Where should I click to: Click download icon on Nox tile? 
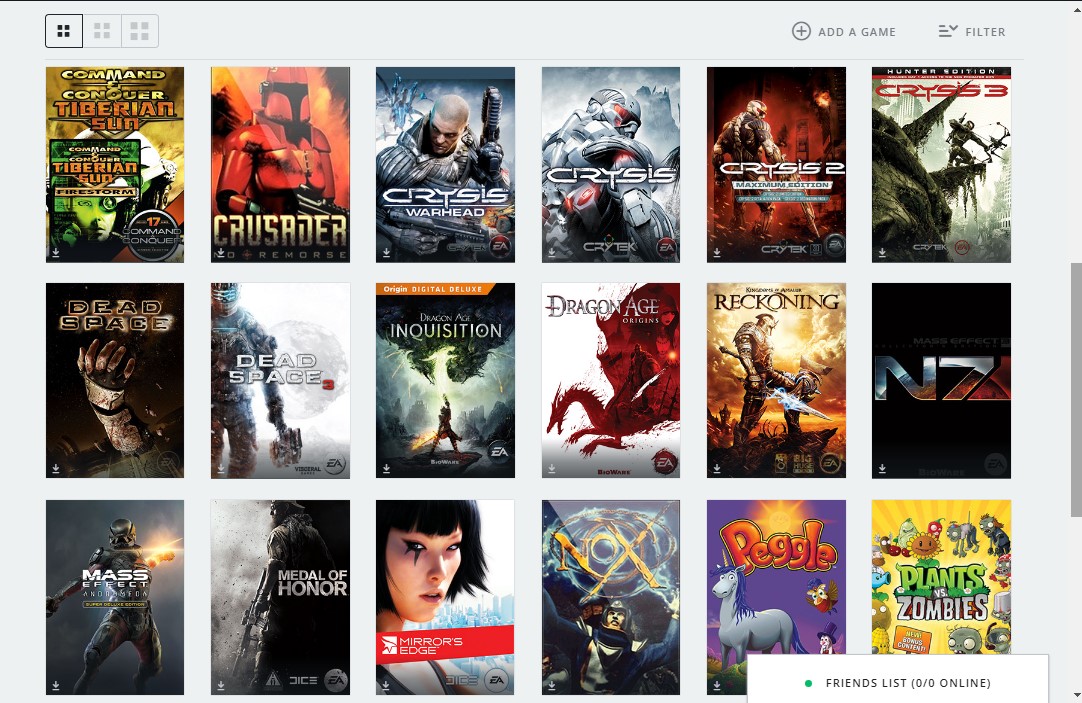click(x=551, y=685)
